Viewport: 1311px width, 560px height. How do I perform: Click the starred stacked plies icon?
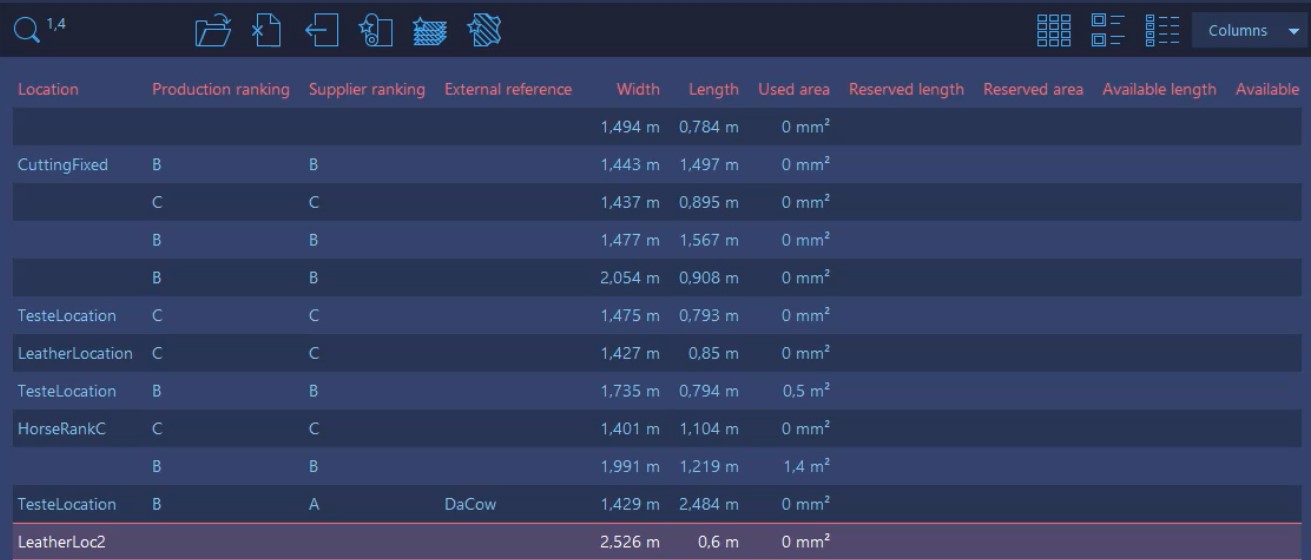(x=430, y=31)
